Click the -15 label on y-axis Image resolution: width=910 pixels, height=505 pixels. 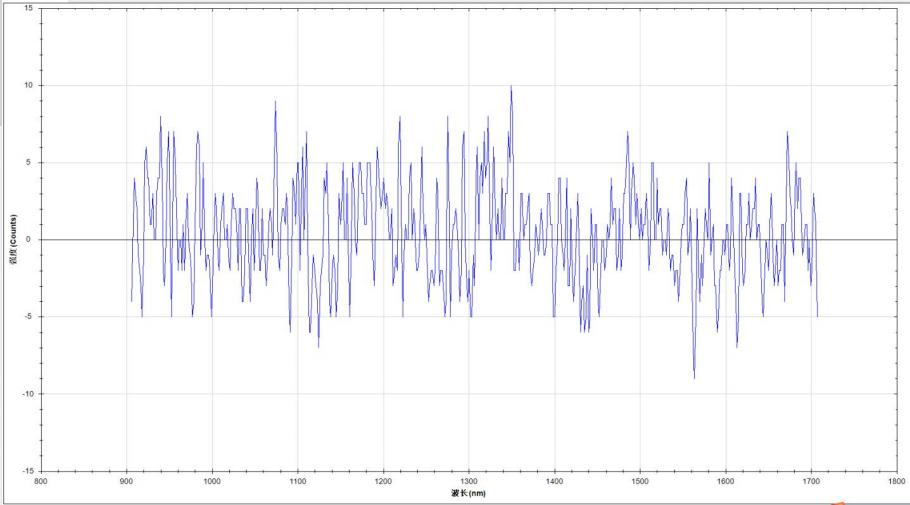click(x=26, y=470)
